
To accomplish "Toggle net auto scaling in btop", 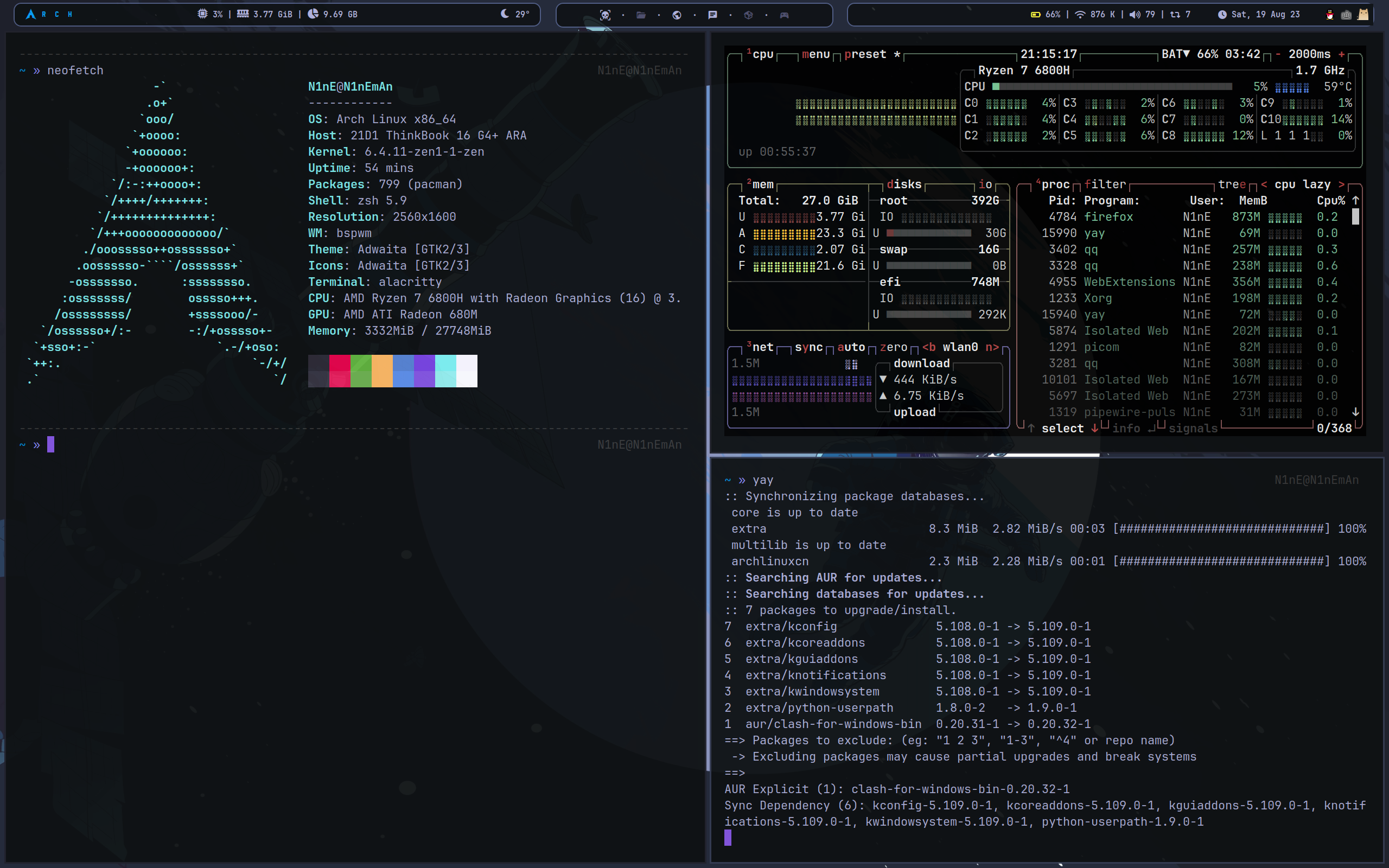I will [x=851, y=347].
